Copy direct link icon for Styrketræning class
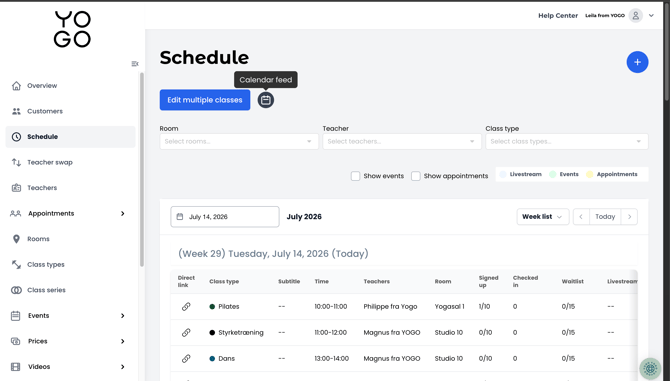 (x=186, y=332)
